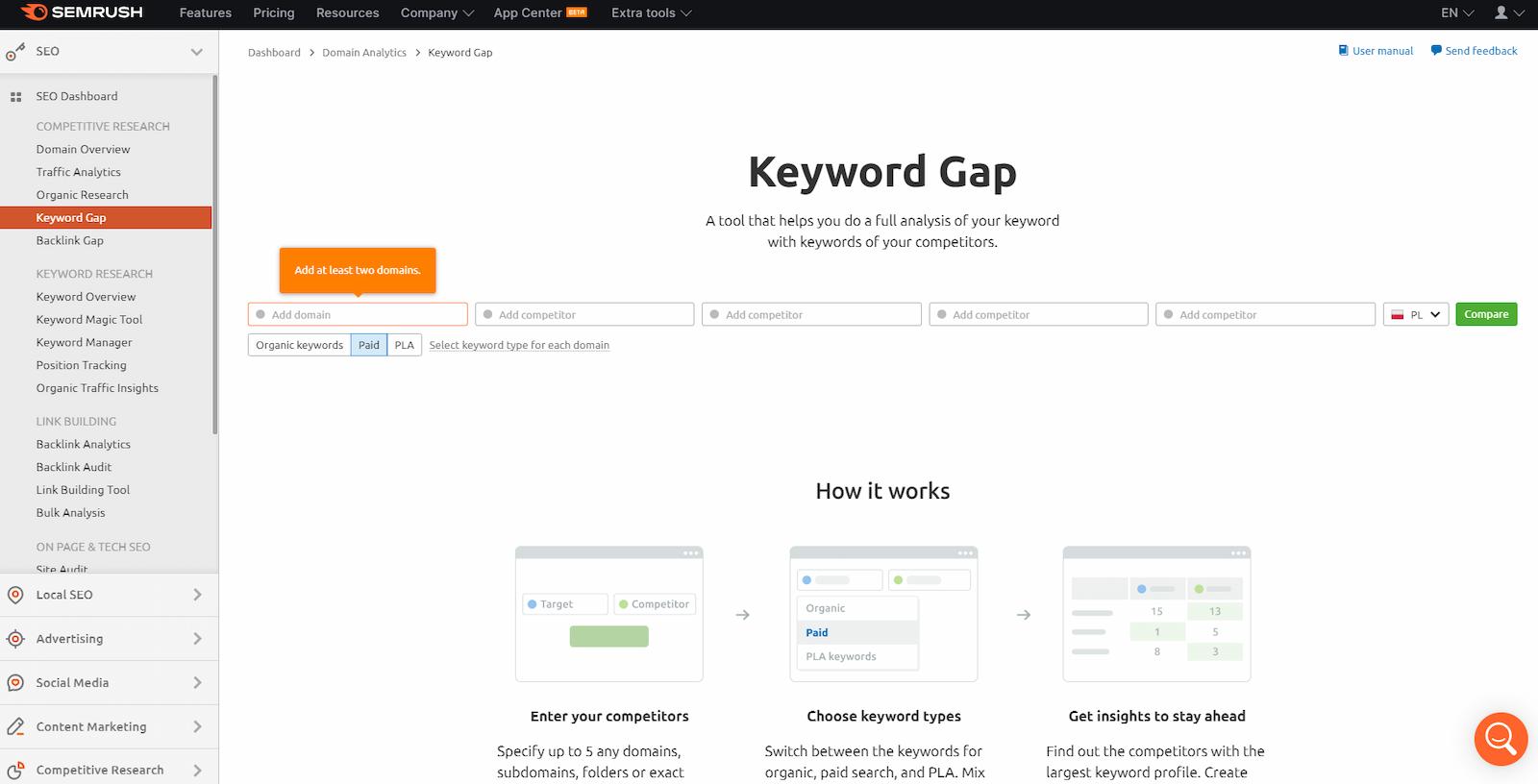
Task: Click the Advertising target icon
Action: [15, 639]
